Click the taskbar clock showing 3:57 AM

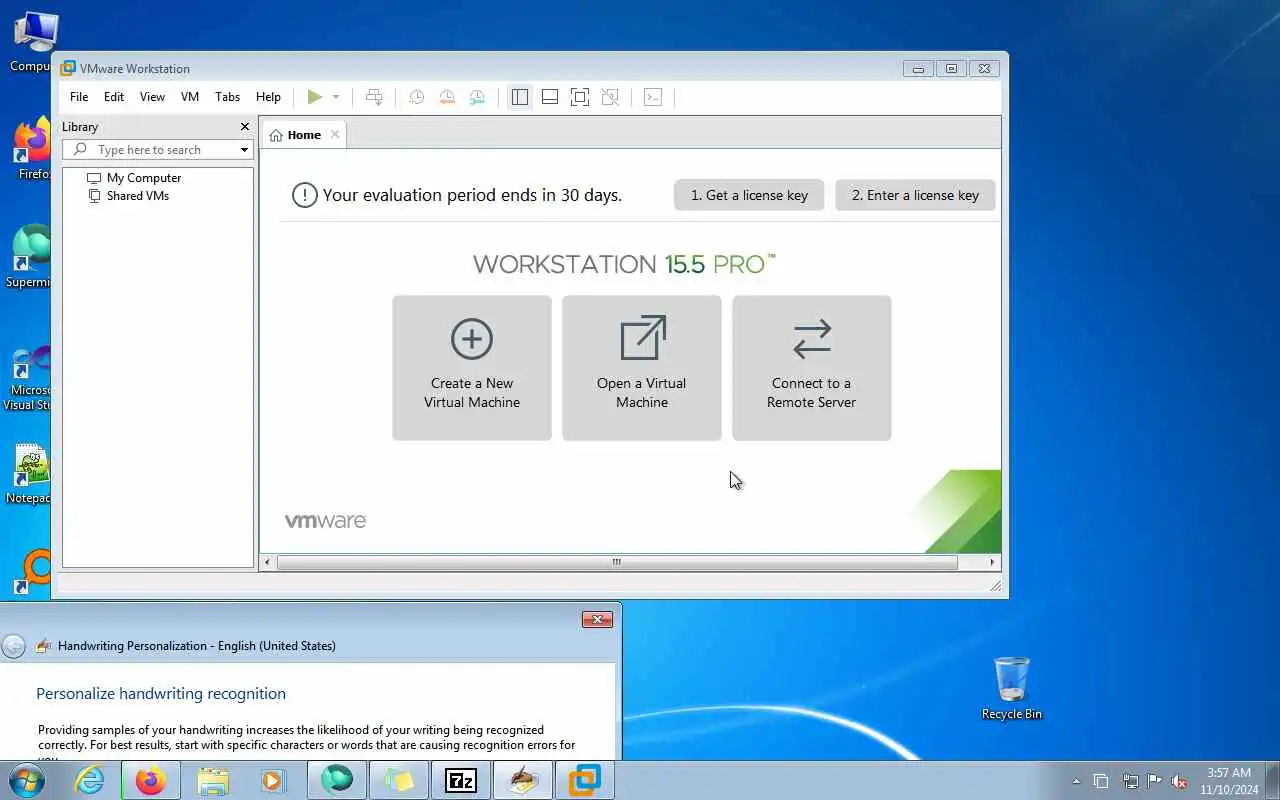1229,781
